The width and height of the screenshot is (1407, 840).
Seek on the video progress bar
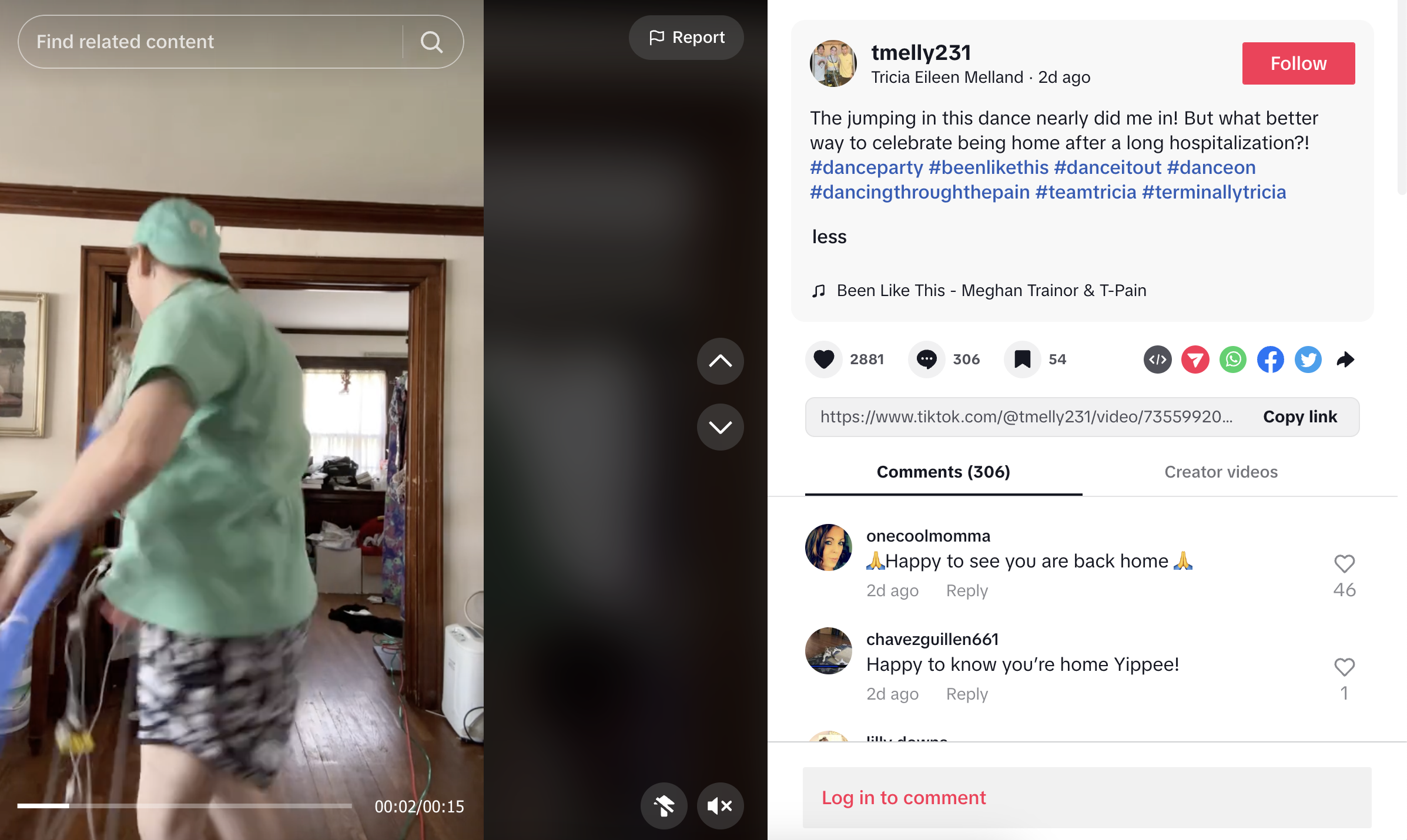185,805
